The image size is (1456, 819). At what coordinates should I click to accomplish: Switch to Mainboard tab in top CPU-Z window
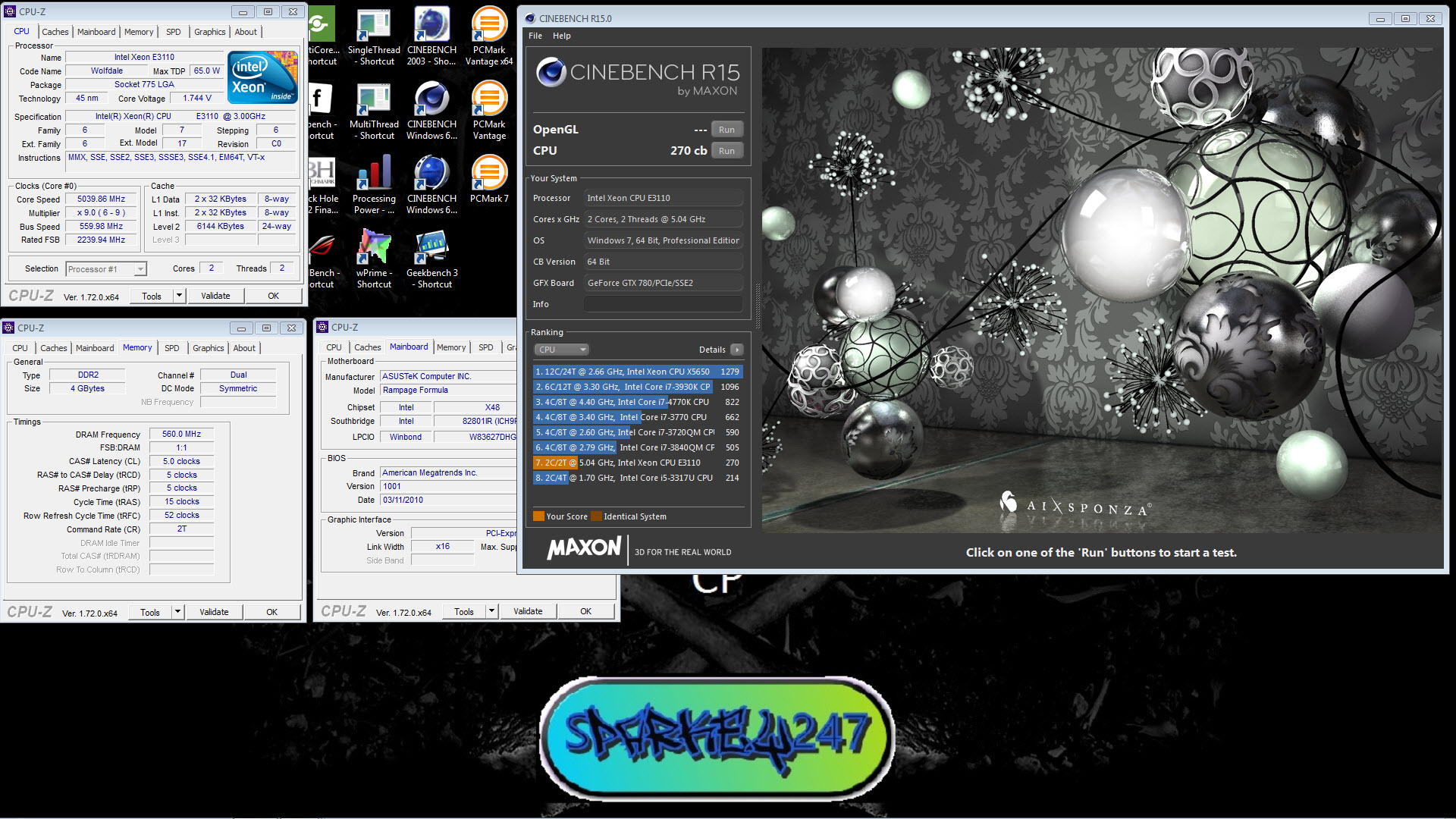(x=96, y=32)
